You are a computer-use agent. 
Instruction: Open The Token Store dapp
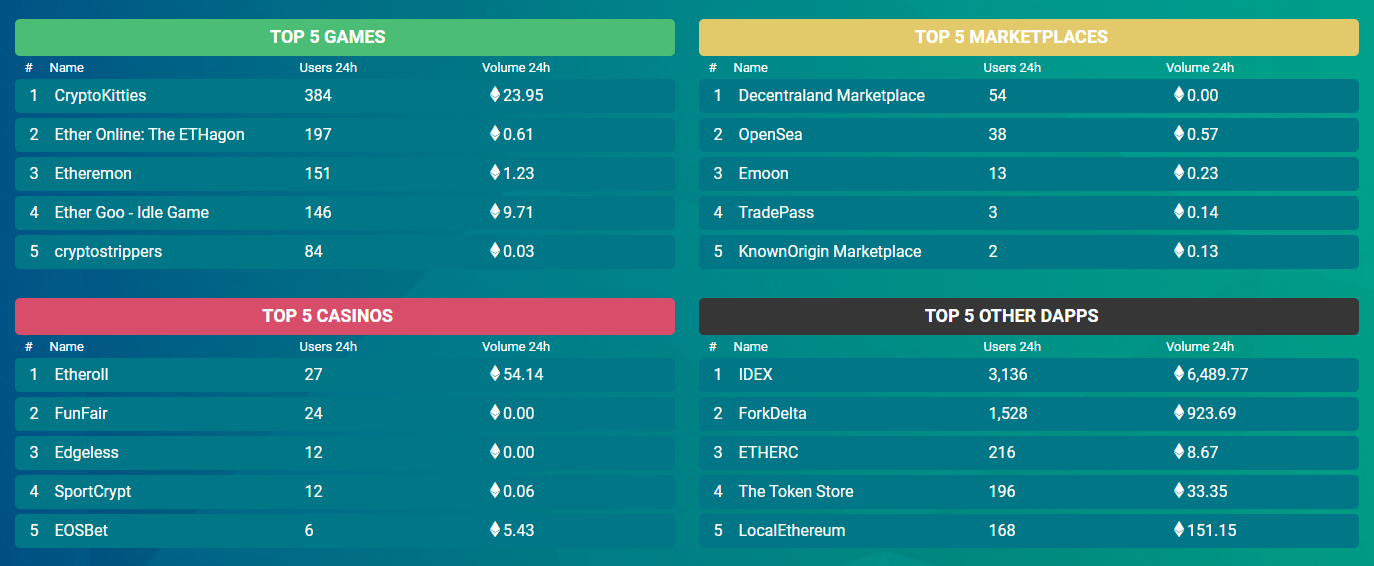(x=795, y=491)
